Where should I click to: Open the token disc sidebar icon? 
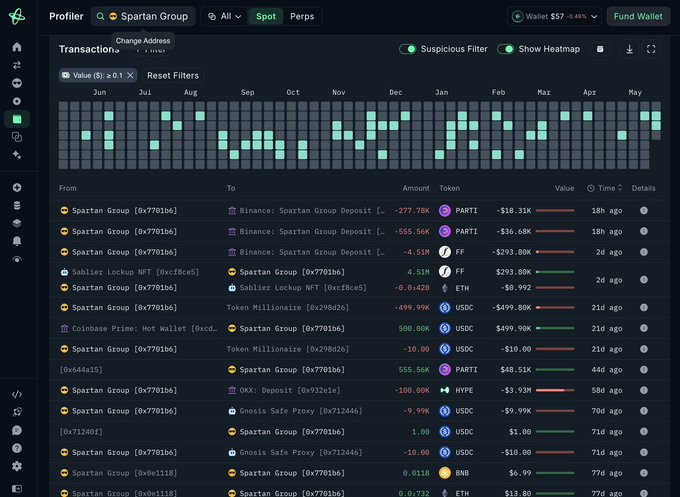pos(17,101)
